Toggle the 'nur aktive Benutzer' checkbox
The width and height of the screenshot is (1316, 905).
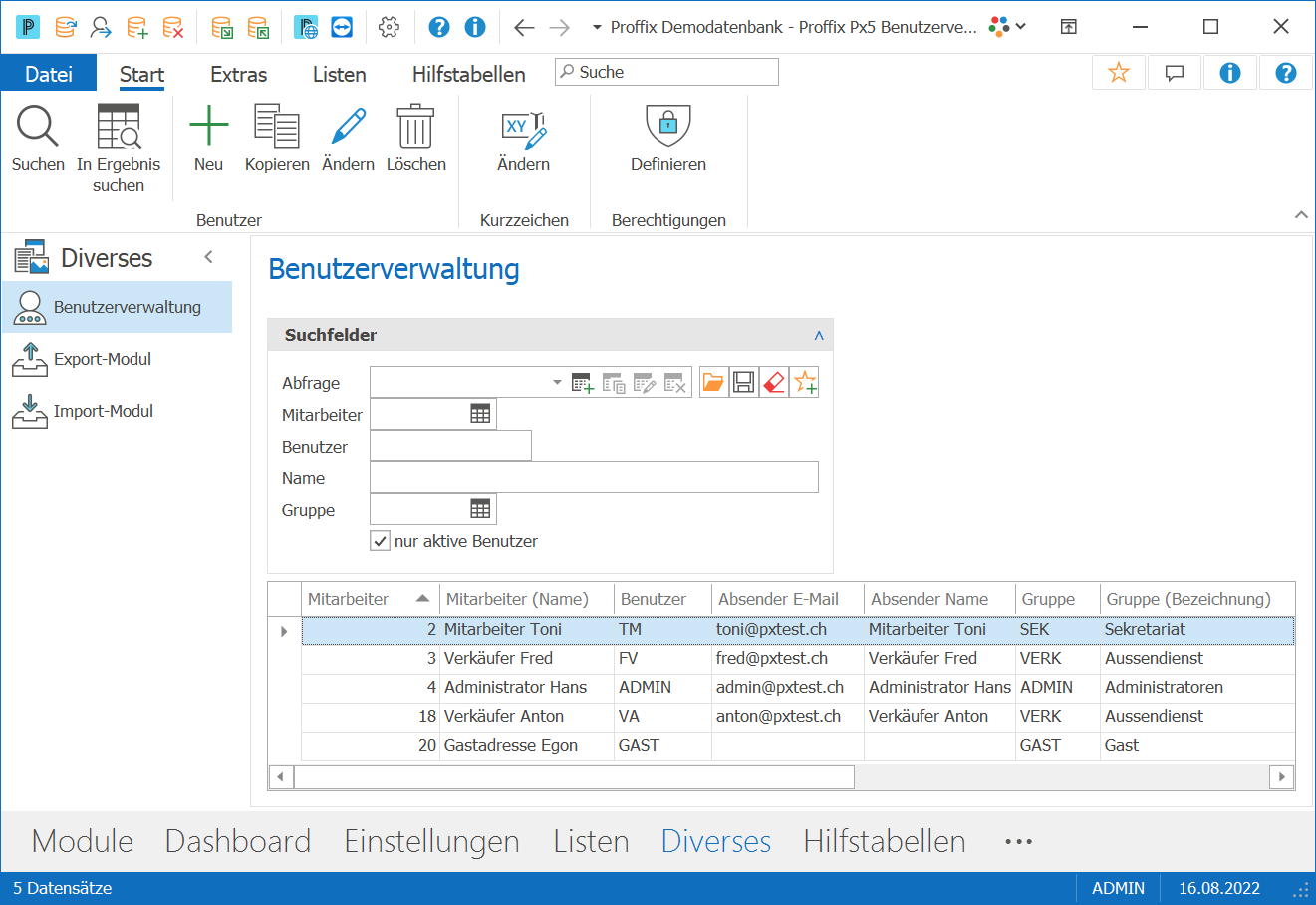(x=380, y=541)
